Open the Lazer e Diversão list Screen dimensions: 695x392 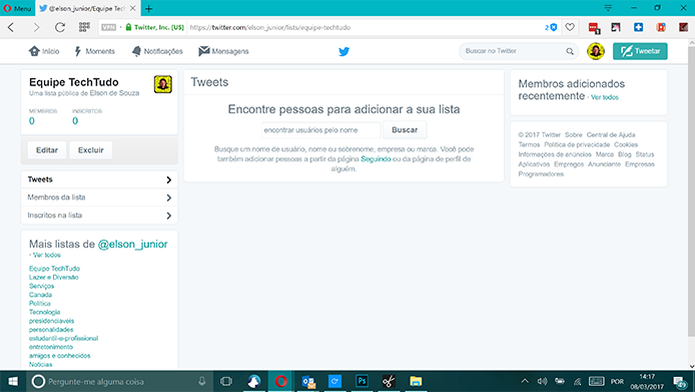click(54, 277)
